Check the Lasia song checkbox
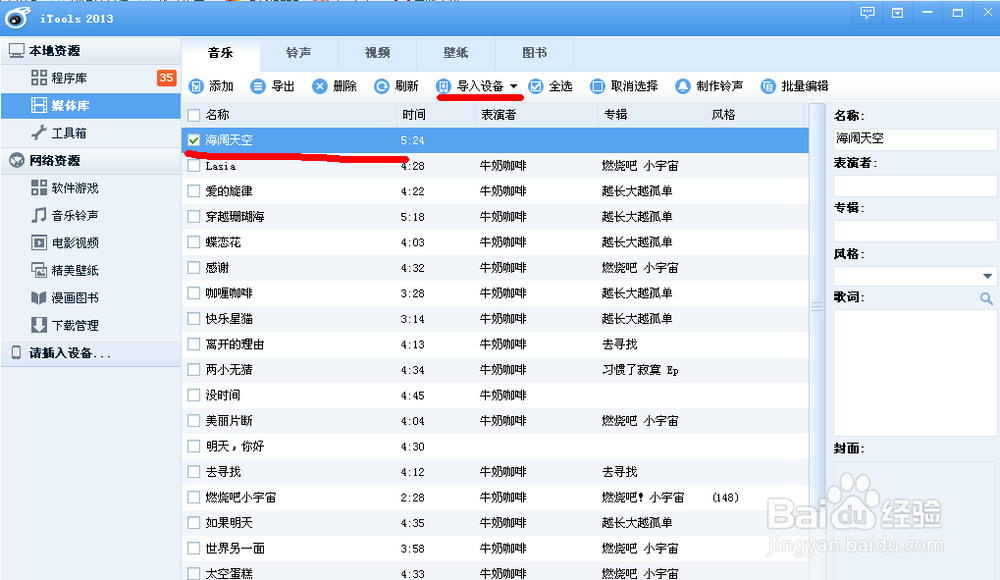 (194, 166)
